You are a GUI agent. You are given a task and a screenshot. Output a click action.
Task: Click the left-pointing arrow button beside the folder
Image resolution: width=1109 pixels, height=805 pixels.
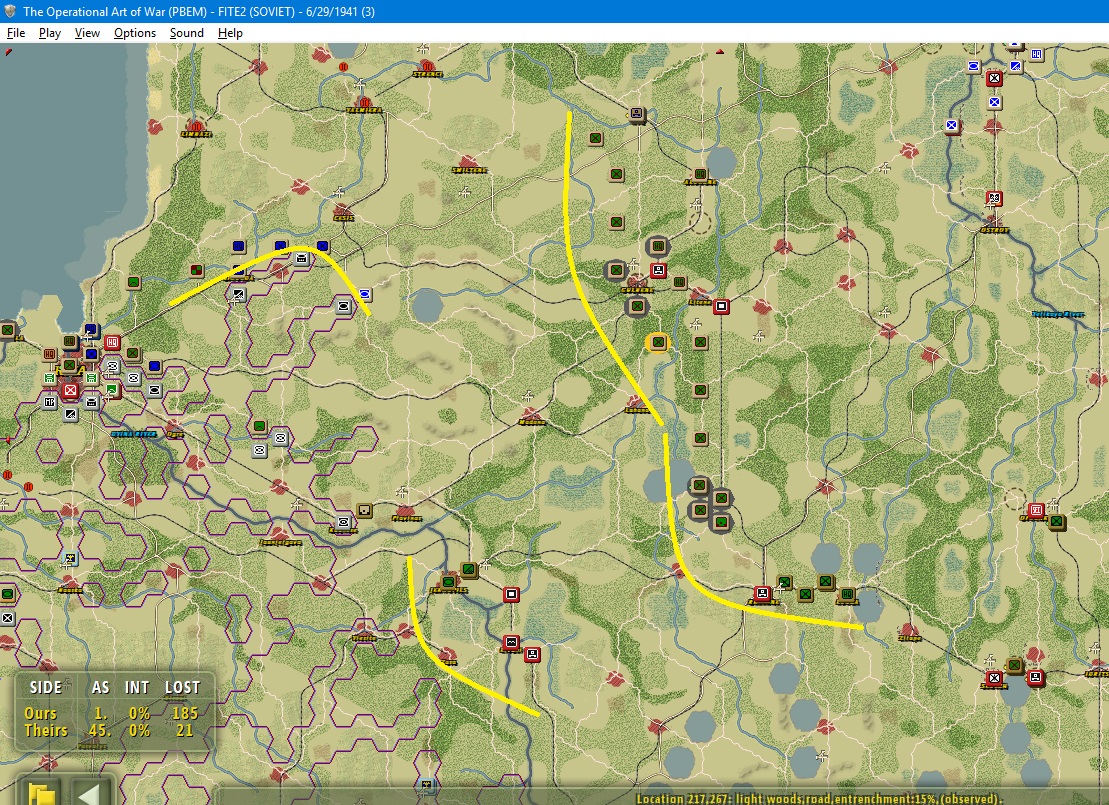pyautogui.click(x=90, y=792)
